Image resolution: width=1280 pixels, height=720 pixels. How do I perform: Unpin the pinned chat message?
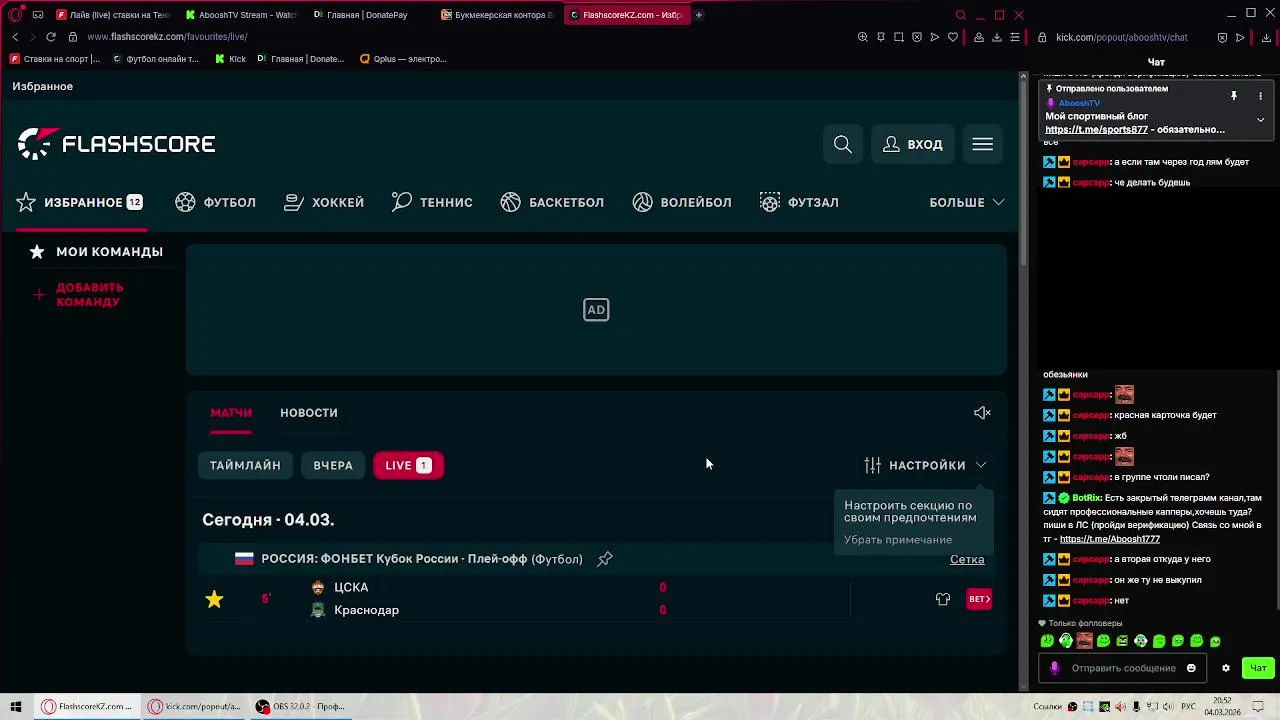(x=1234, y=96)
